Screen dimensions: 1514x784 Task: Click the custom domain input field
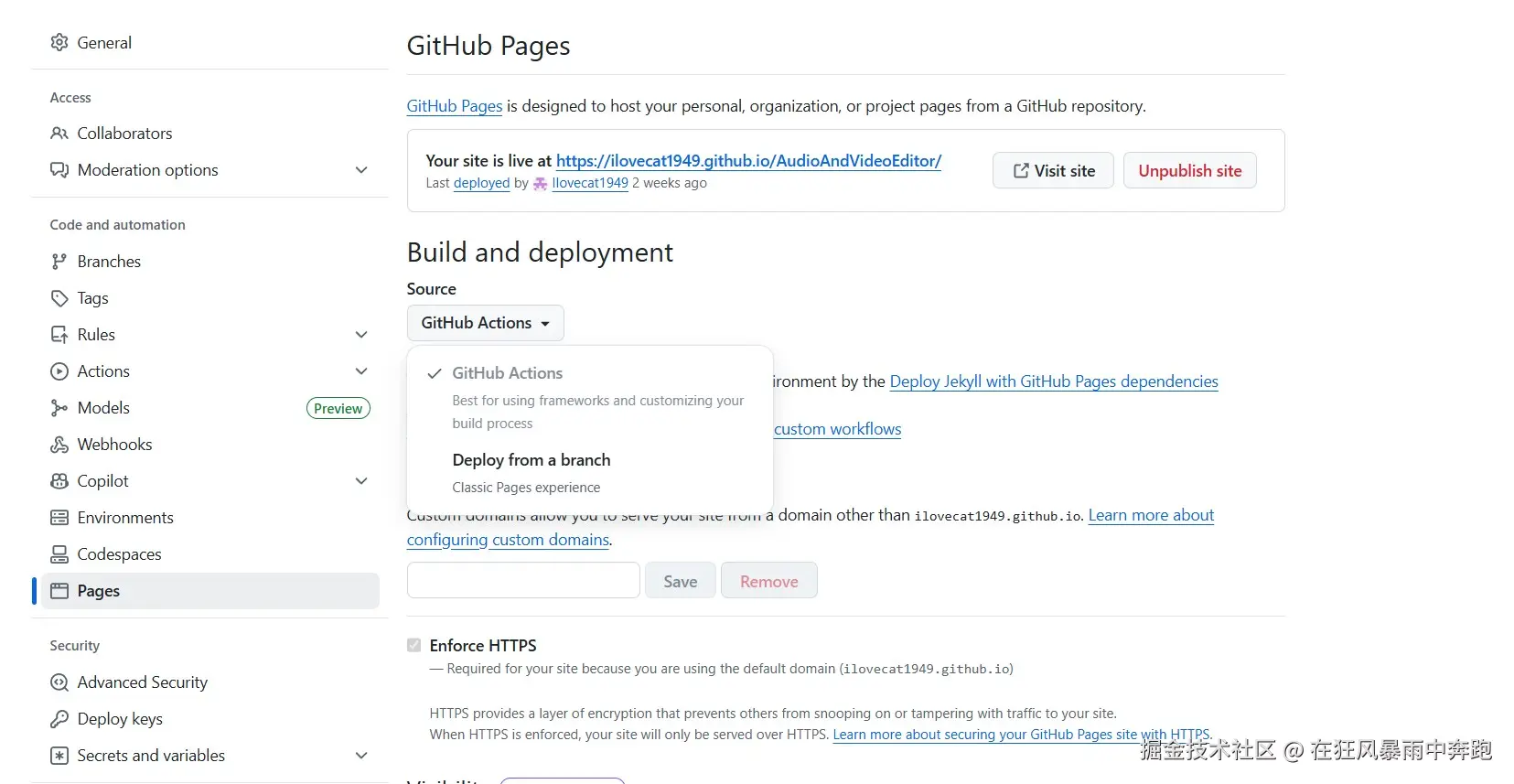(x=523, y=580)
